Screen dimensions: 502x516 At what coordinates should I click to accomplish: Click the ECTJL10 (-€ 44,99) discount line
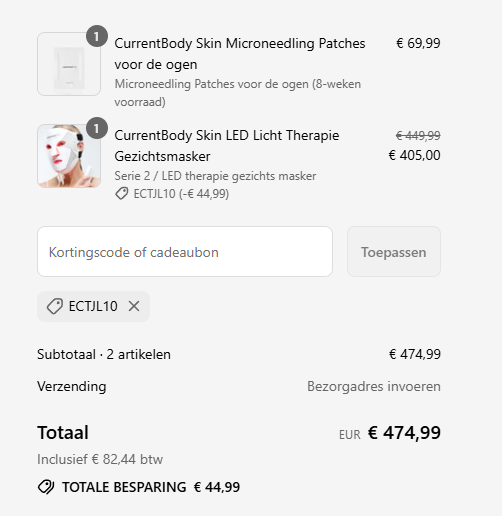coord(172,194)
